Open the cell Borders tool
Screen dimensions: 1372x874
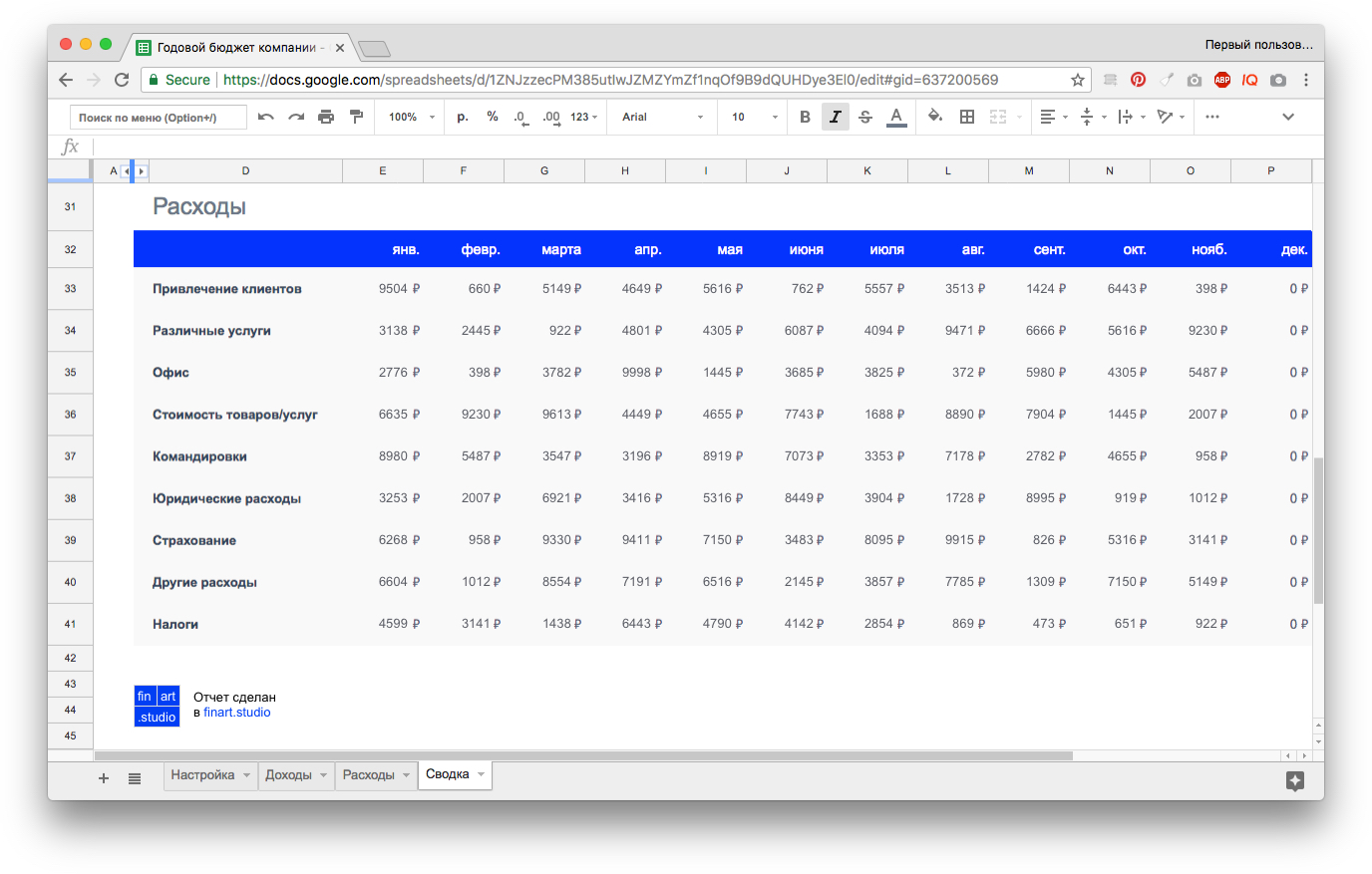click(966, 117)
